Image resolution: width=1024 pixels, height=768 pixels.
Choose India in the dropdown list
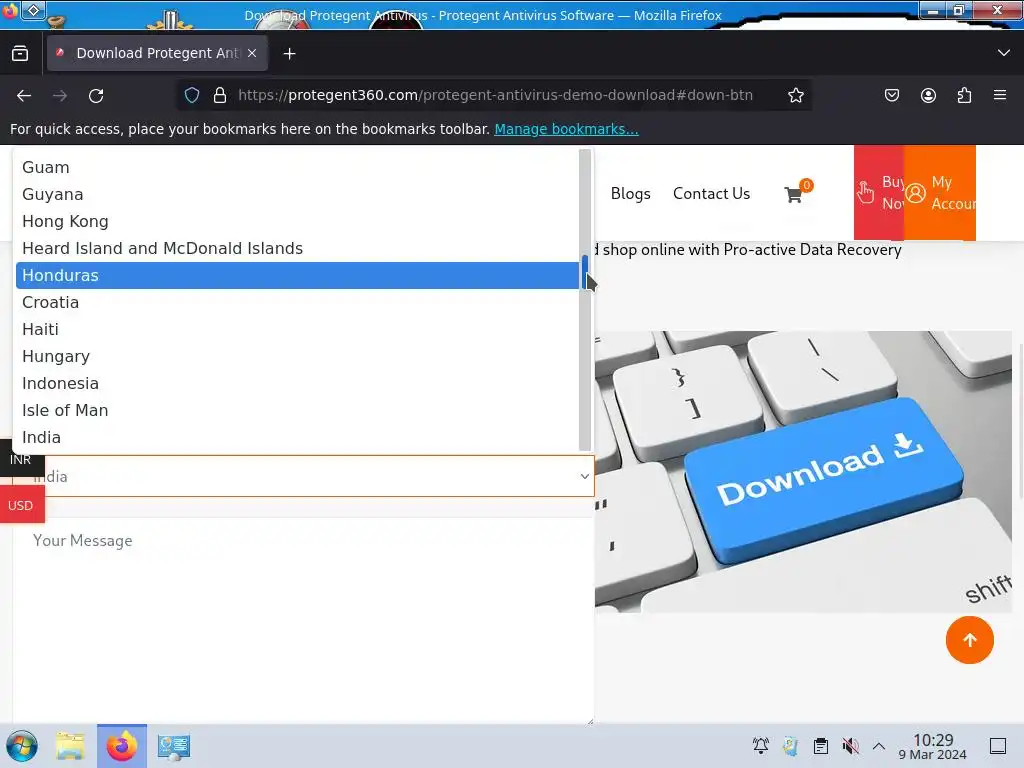297,438
